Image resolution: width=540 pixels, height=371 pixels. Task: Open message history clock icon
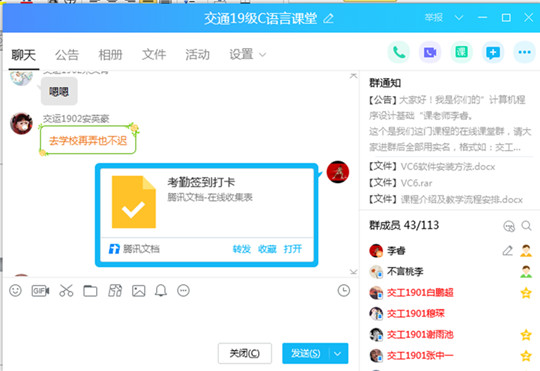point(344,291)
